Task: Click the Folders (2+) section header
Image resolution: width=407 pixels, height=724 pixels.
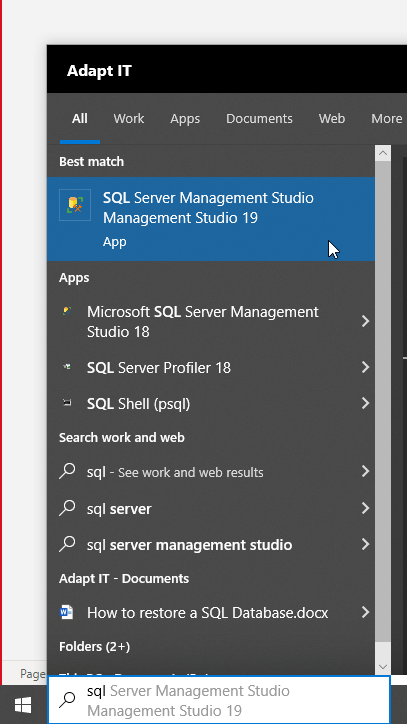Action: click(x=94, y=646)
